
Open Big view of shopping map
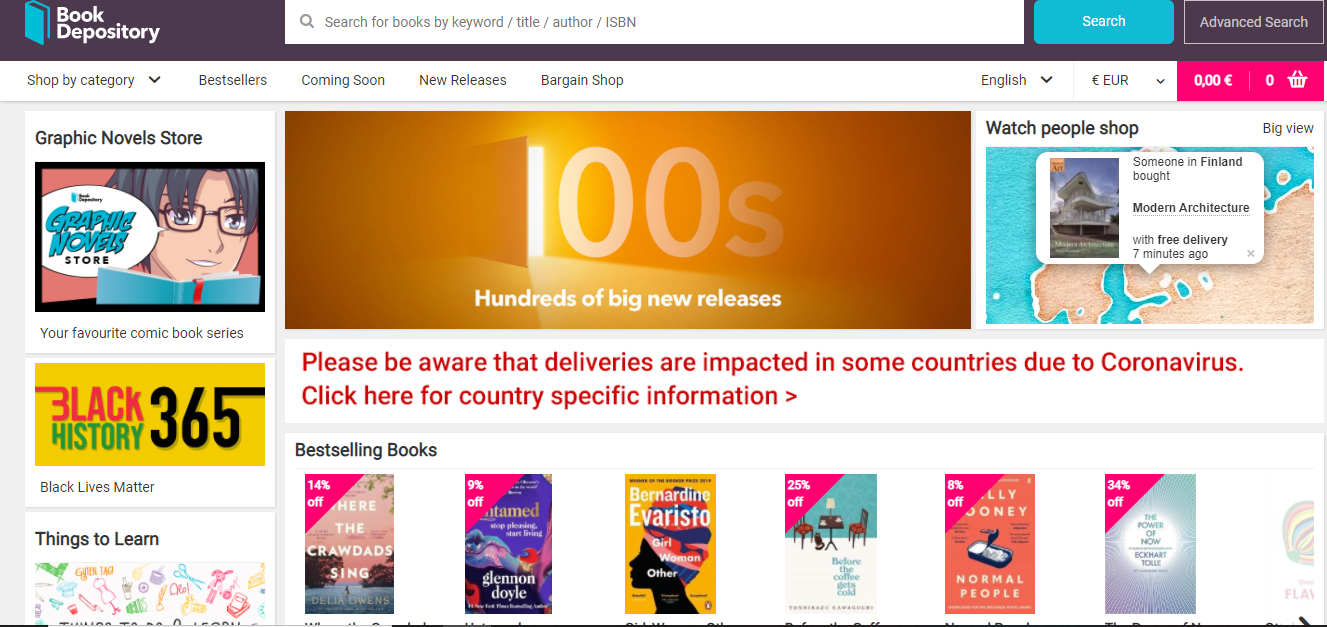(1288, 128)
